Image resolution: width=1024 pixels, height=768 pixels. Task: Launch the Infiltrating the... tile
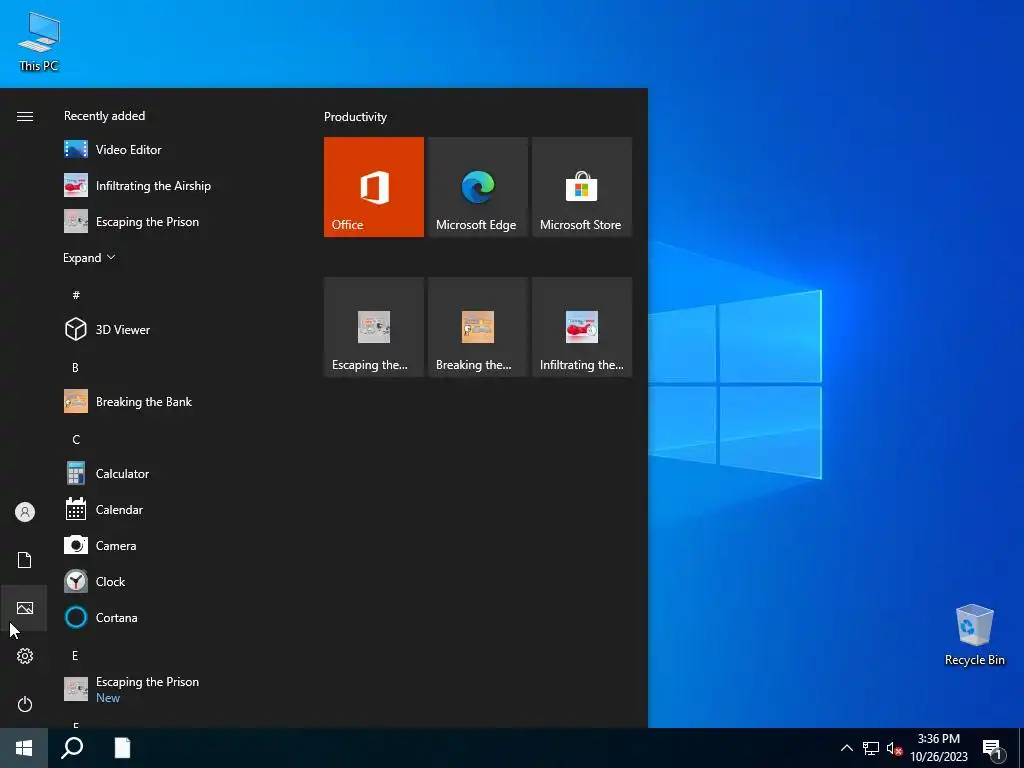[x=582, y=327]
